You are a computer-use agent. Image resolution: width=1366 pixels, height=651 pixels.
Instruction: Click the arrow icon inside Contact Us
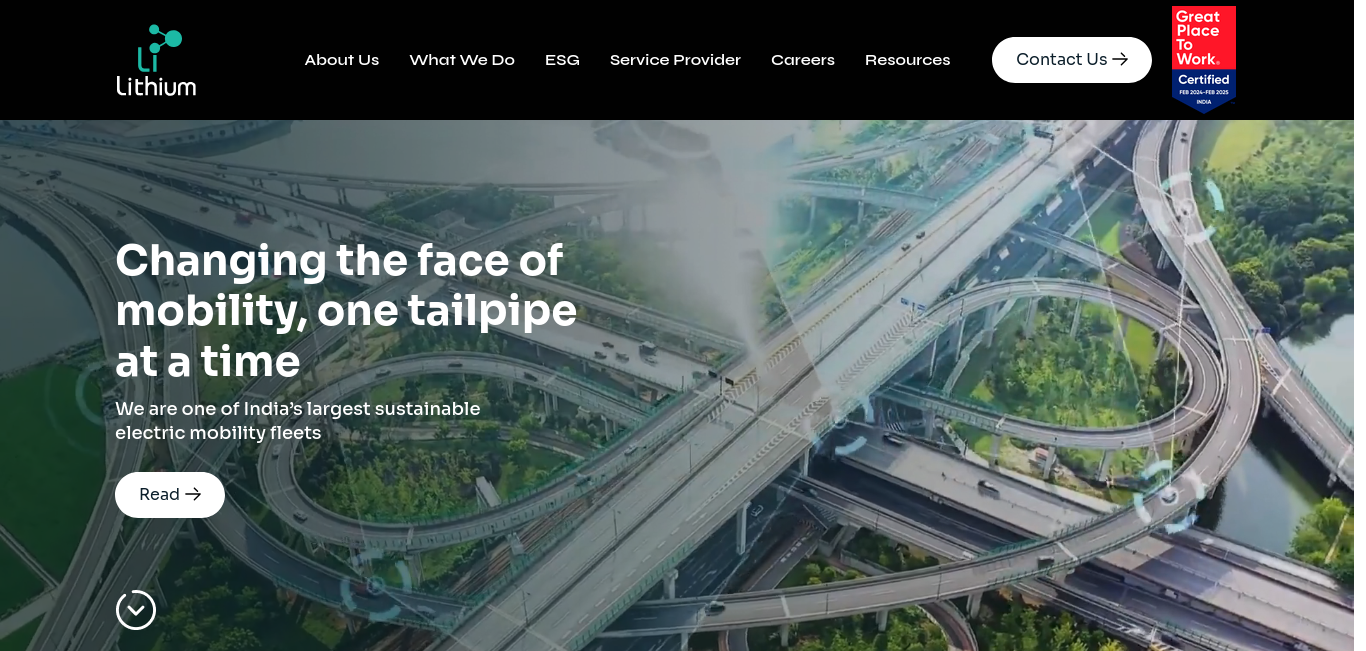[1120, 60]
